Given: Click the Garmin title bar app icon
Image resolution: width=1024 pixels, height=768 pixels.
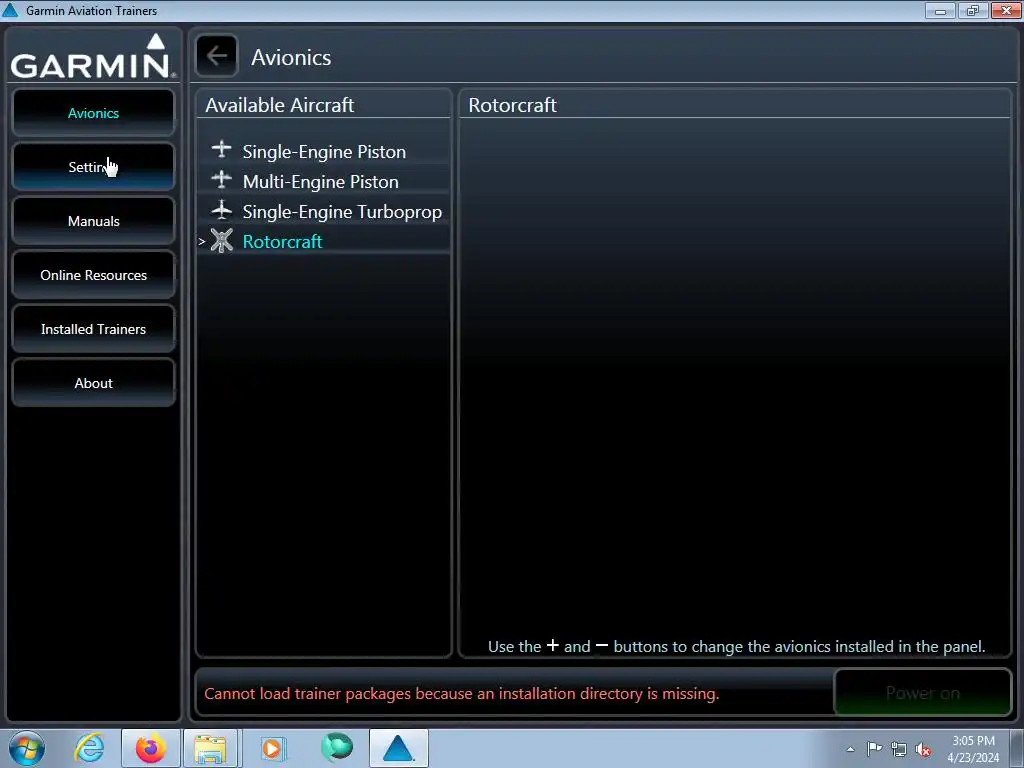Looking at the screenshot, I should [x=10, y=10].
